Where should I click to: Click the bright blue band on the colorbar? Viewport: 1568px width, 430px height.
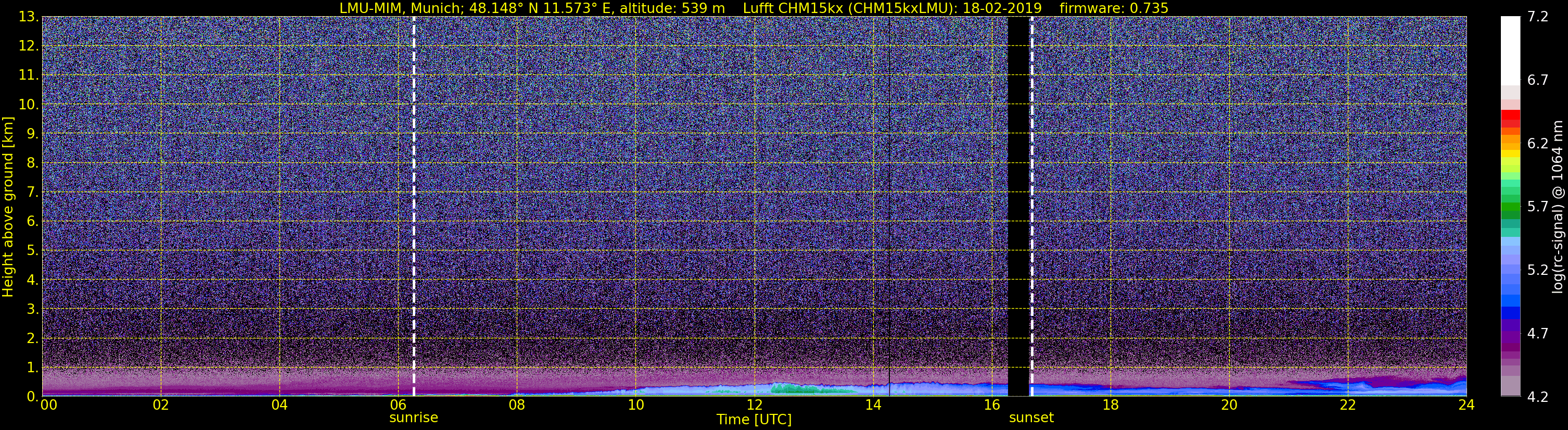click(1510, 300)
